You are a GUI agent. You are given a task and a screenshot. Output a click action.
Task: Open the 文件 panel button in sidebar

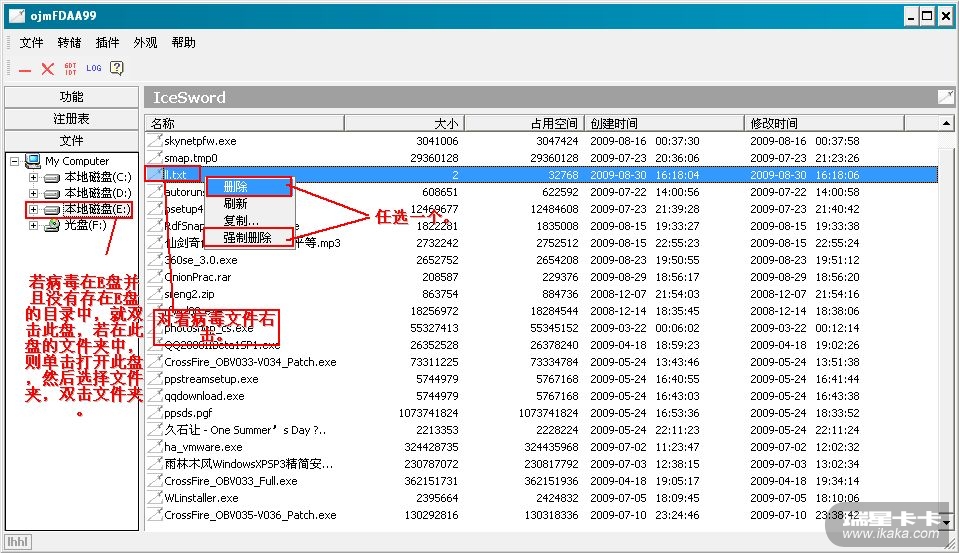[72, 141]
